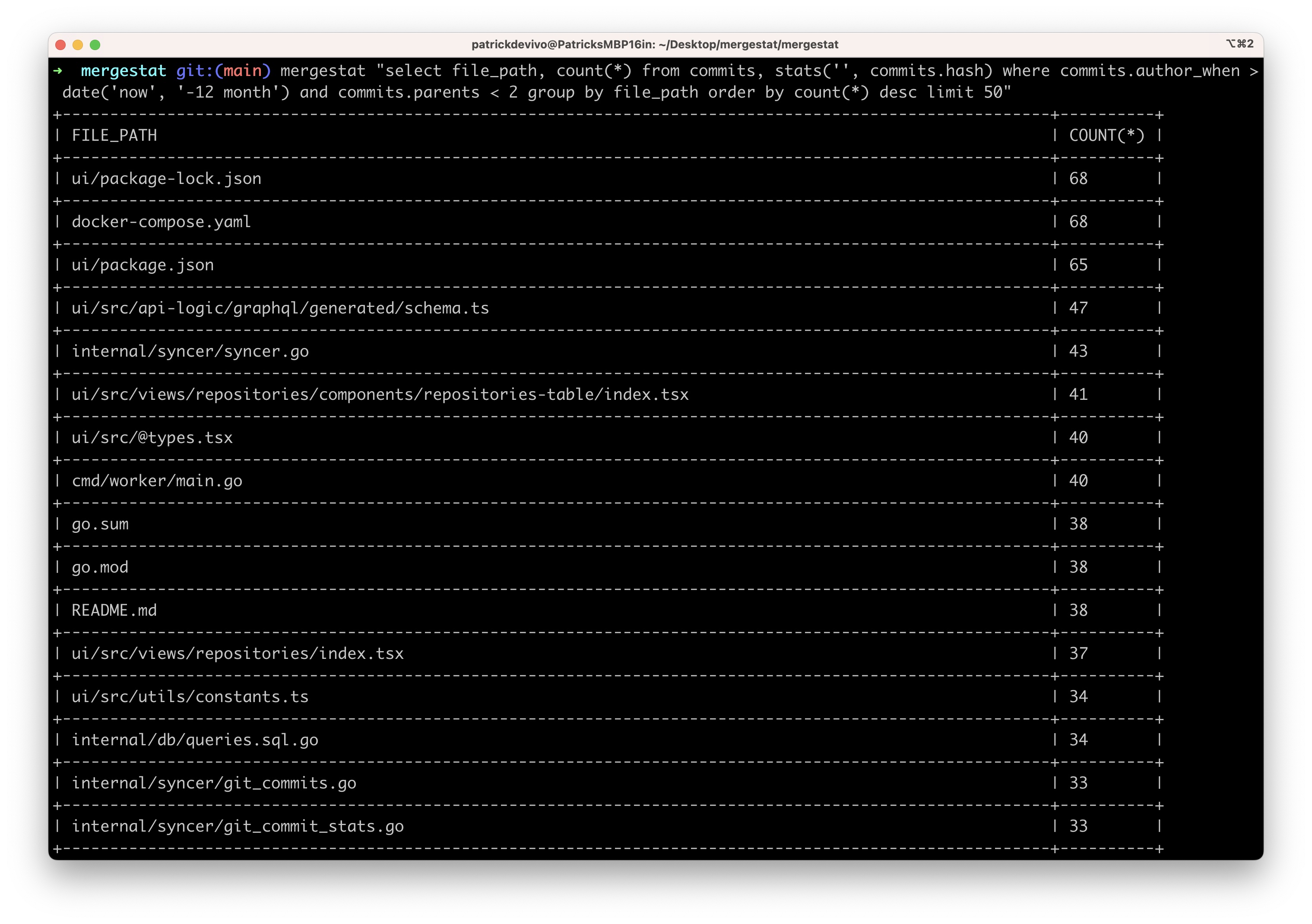Viewport: 1312px width, 924px height.
Task: Click the README.md row text
Action: point(114,610)
